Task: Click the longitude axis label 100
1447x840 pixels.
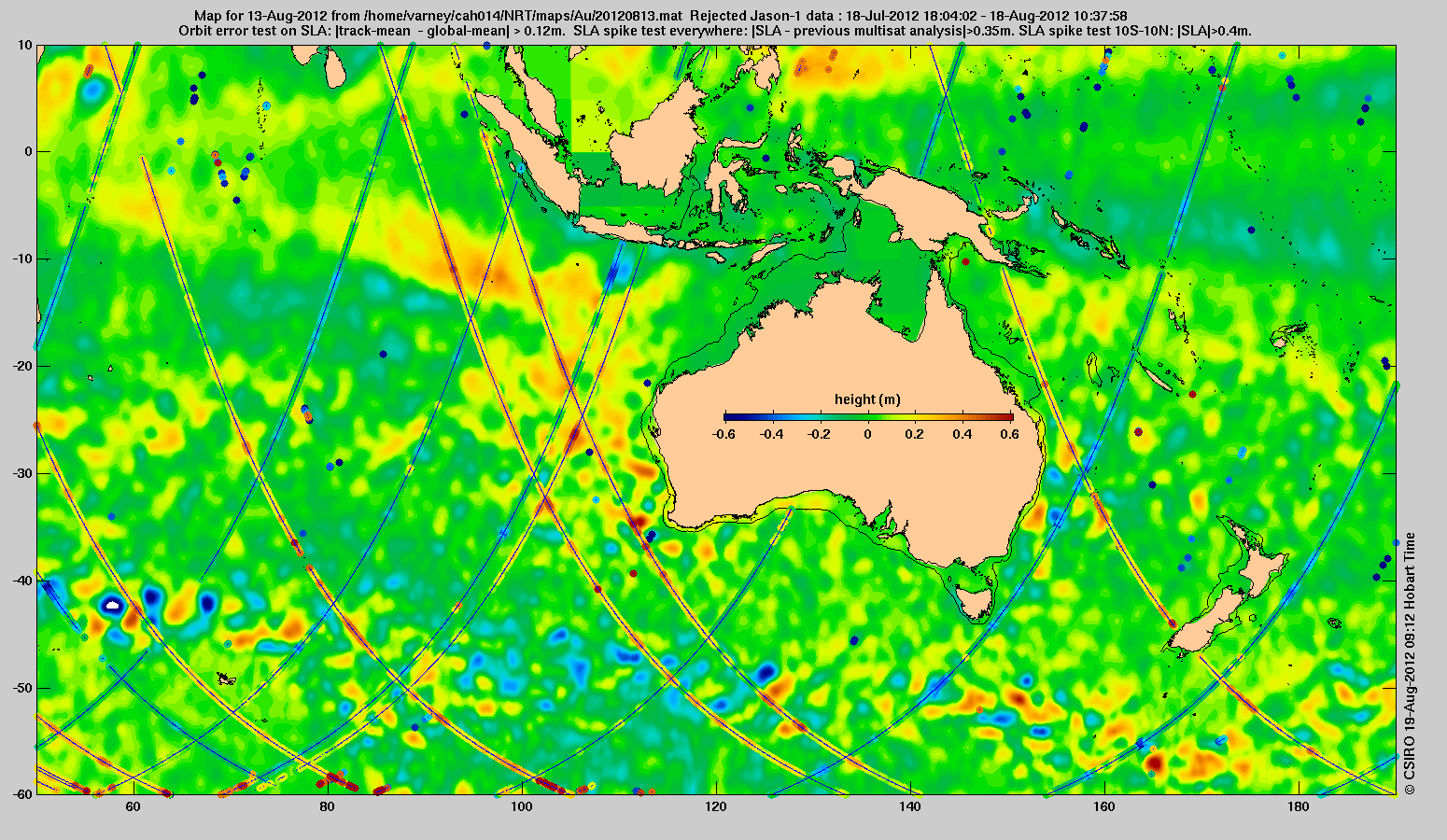Action: pyautogui.click(x=522, y=806)
